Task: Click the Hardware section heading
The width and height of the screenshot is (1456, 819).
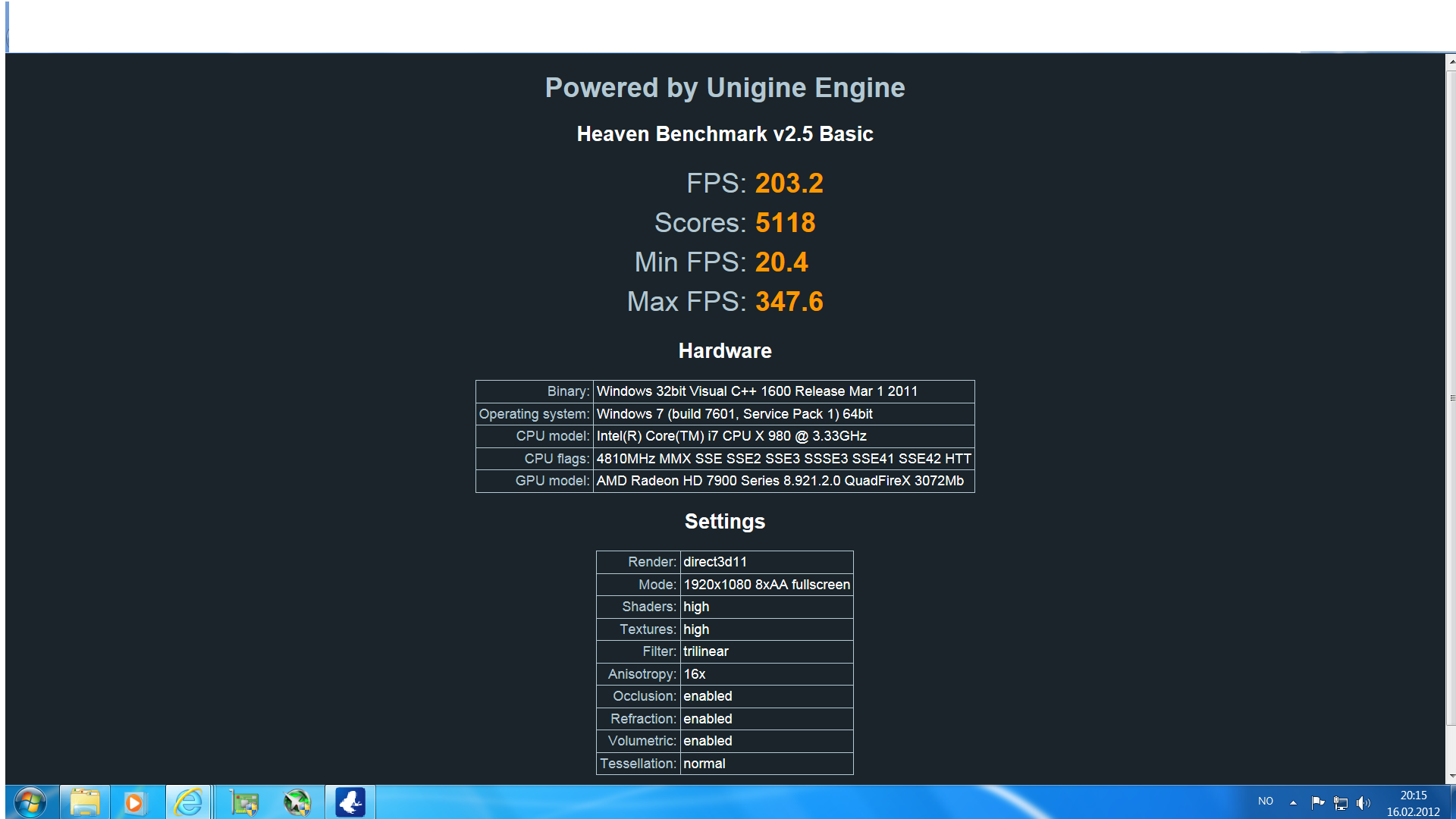Action: point(725,351)
